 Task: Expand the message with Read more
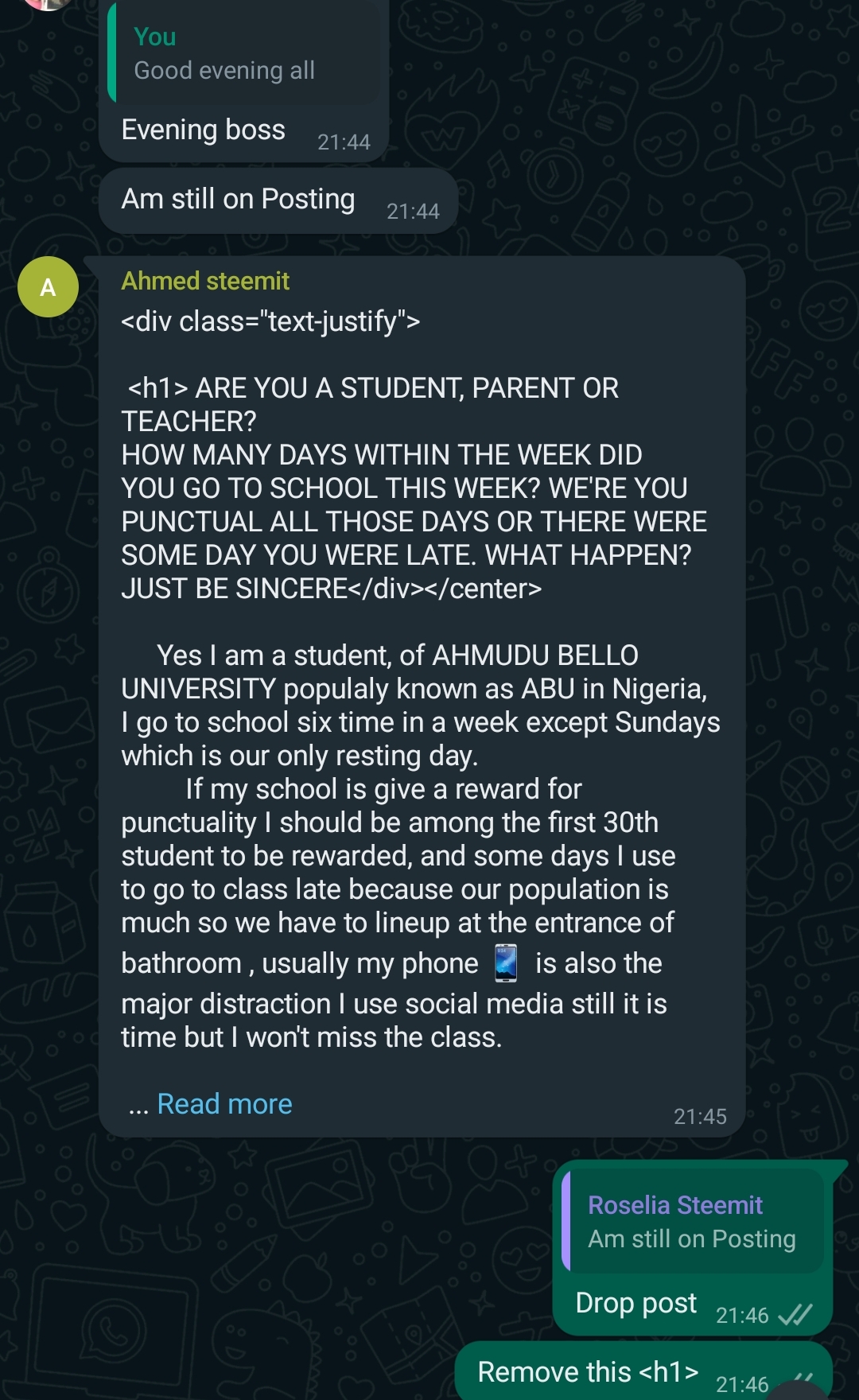click(224, 1104)
